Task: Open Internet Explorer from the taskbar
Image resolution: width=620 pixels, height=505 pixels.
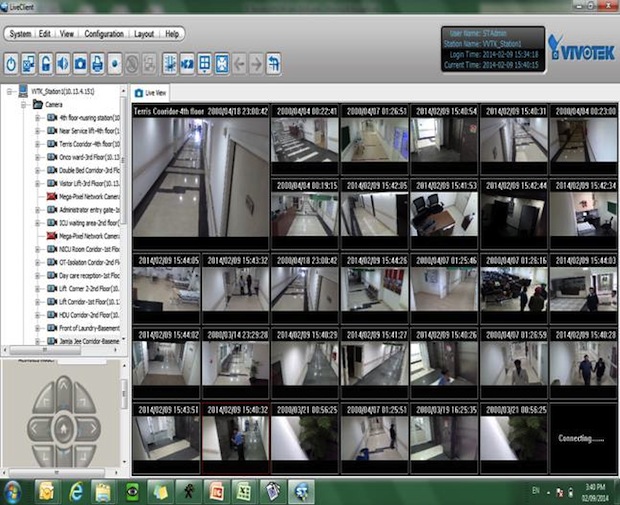Action: pos(76,491)
